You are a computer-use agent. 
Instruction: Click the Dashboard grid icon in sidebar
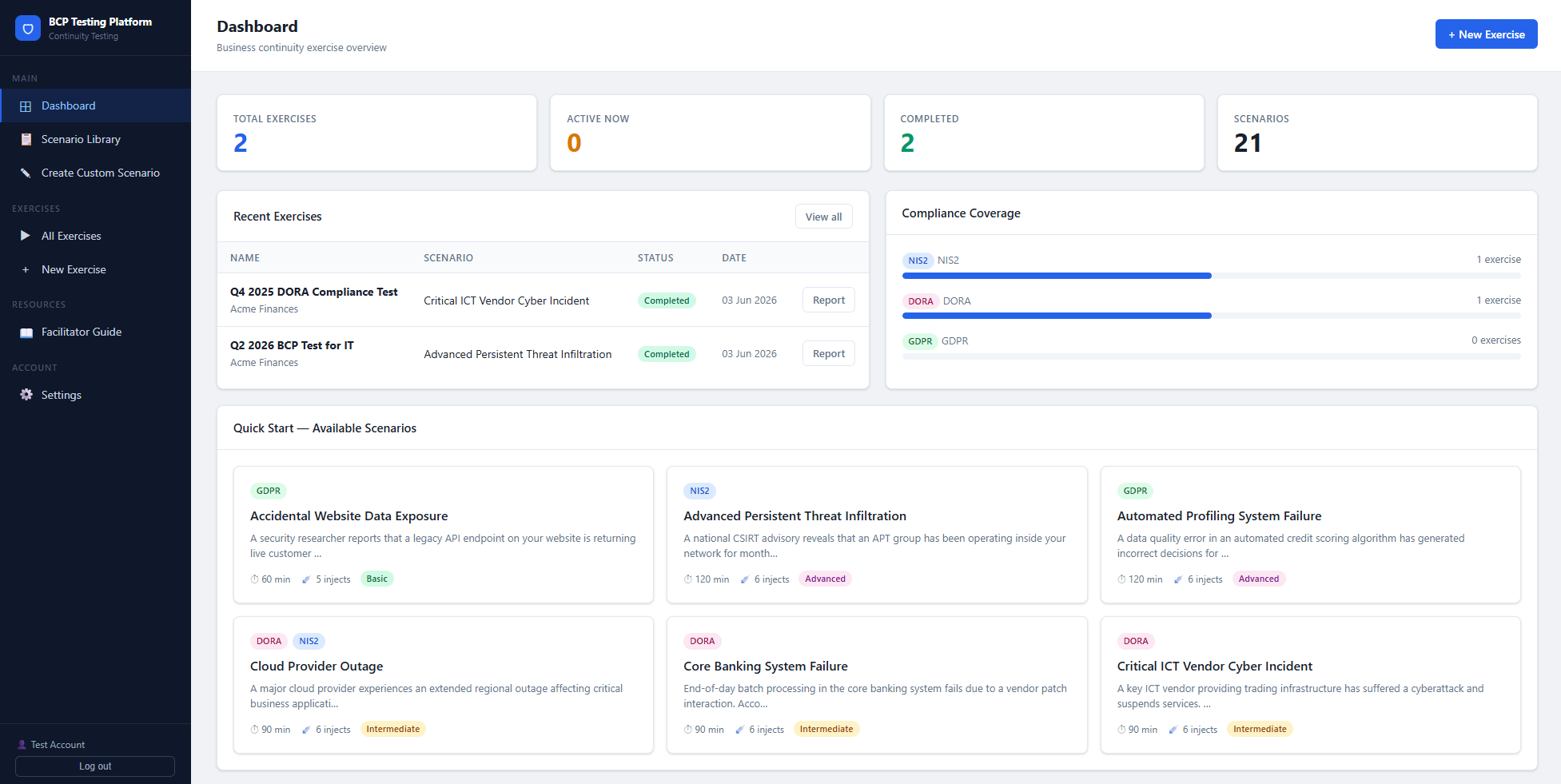pyautogui.click(x=26, y=106)
